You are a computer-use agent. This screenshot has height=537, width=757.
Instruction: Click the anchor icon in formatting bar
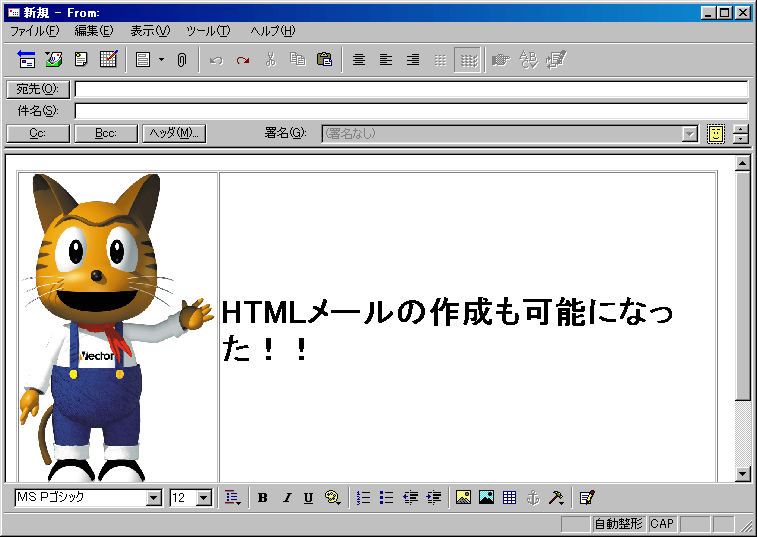pyautogui.click(x=533, y=497)
